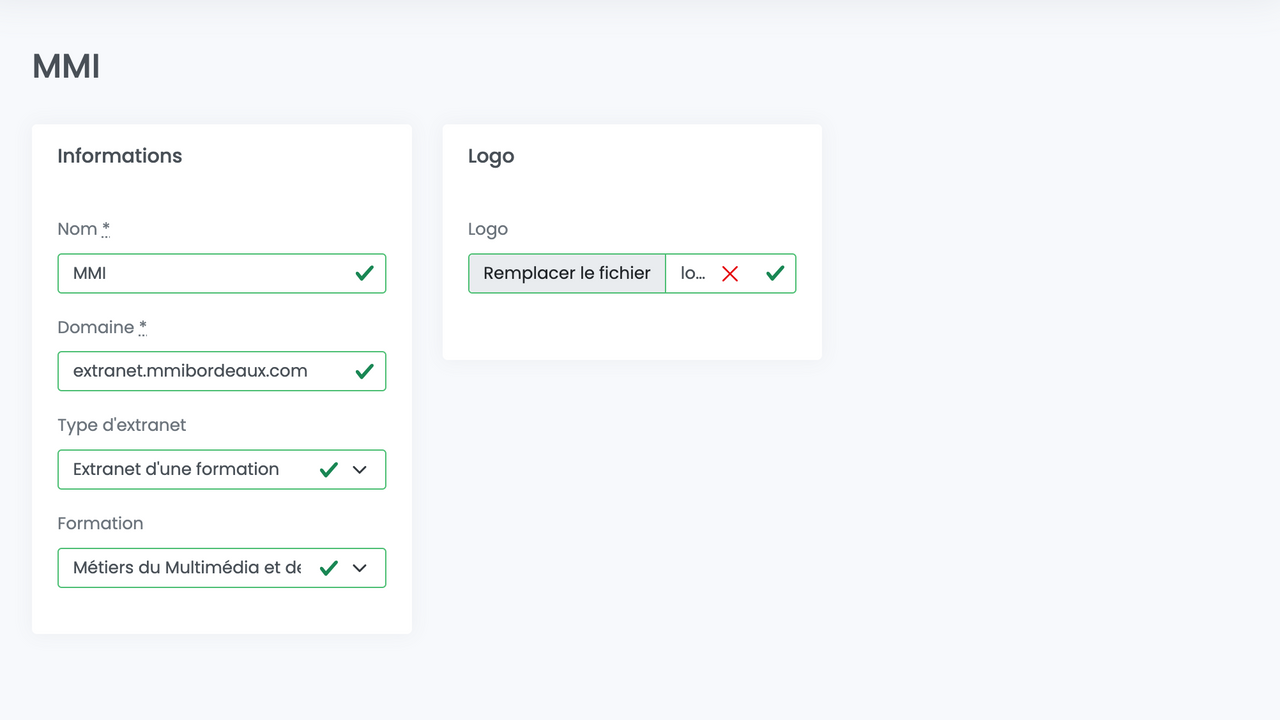Click the required asterisk next to Nom
Viewport: 1280px width, 720px height.
[x=106, y=229]
